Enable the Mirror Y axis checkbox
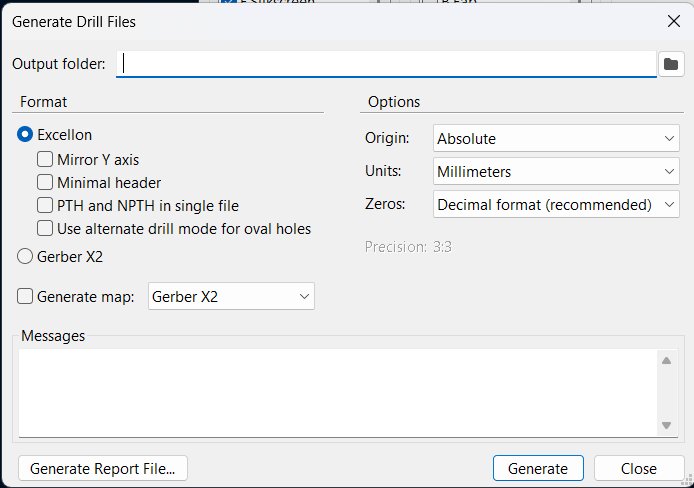The width and height of the screenshot is (694, 488). coord(45,159)
